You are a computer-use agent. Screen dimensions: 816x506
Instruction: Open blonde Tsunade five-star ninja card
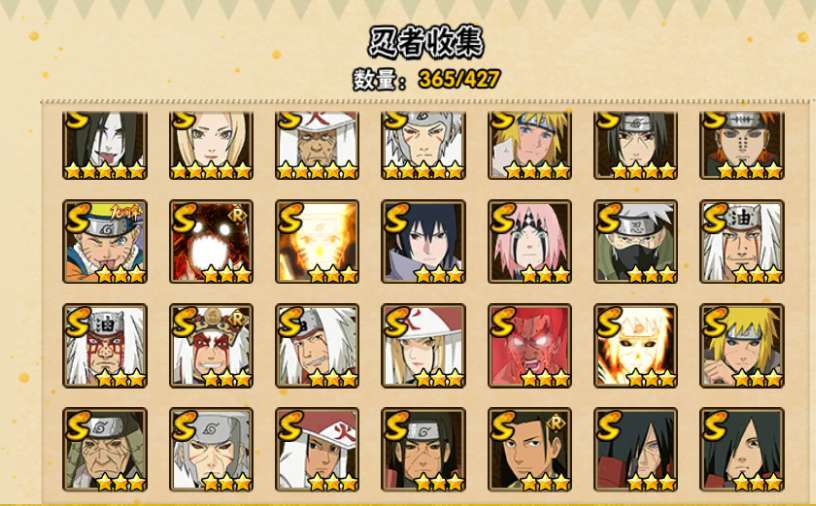211,146
